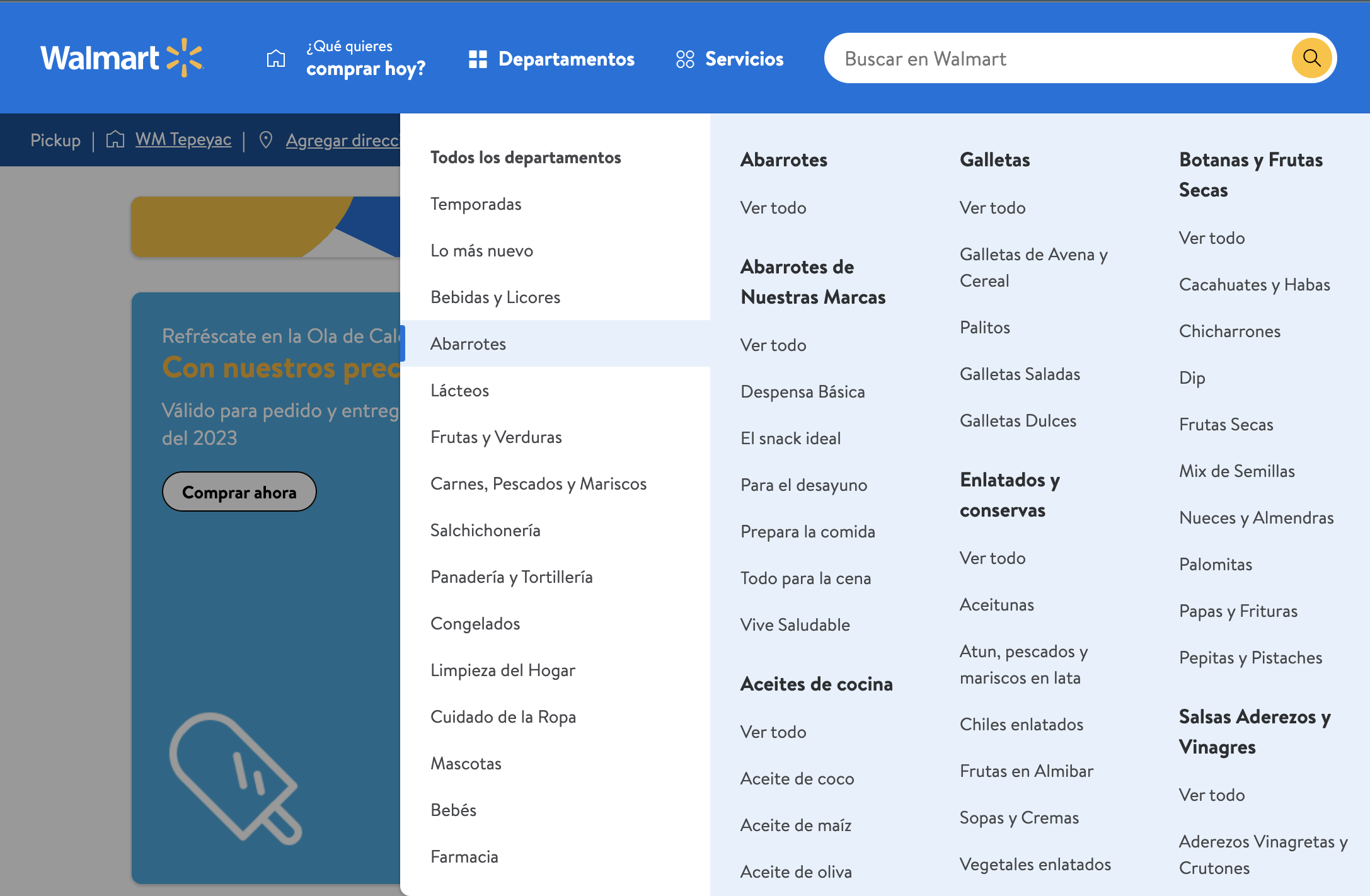1370x896 pixels.
Task: Click the WM Tepeyac store link
Action: pos(183,139)
